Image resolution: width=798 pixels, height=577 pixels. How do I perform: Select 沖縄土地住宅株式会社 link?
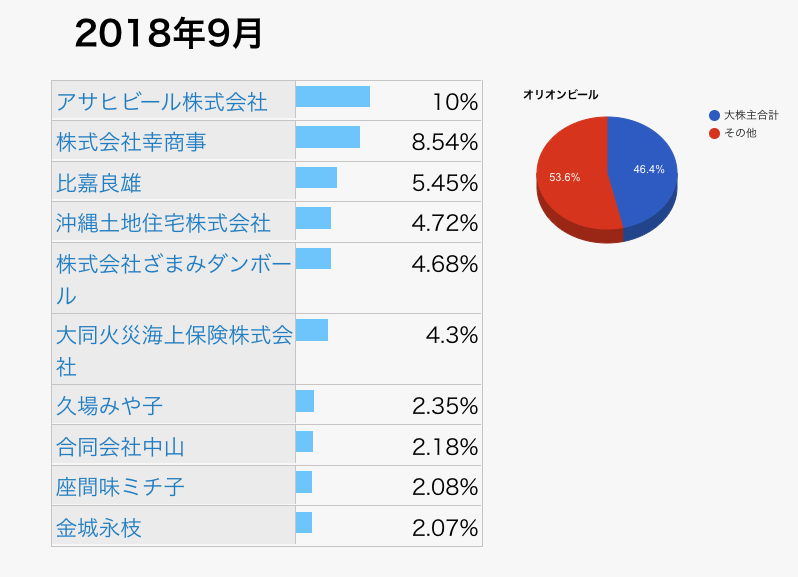coord(163,223)
